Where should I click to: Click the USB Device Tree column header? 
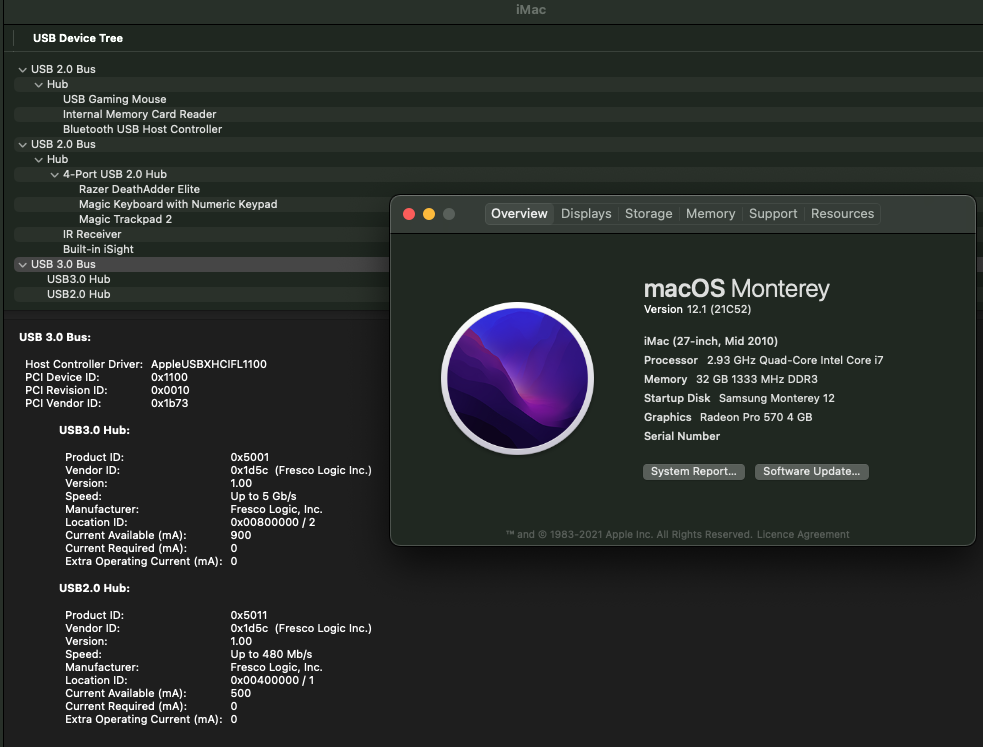point(78,38)
